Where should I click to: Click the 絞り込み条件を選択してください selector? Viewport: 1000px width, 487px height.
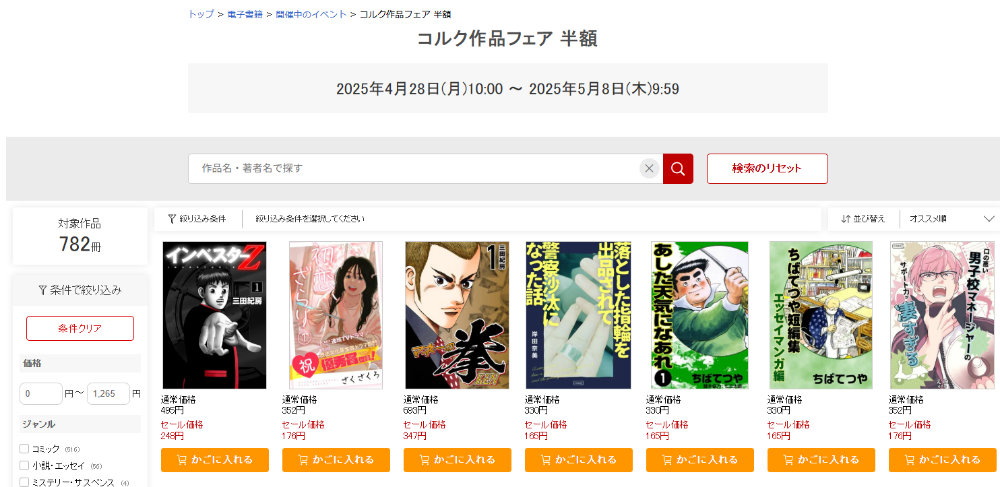310,219
